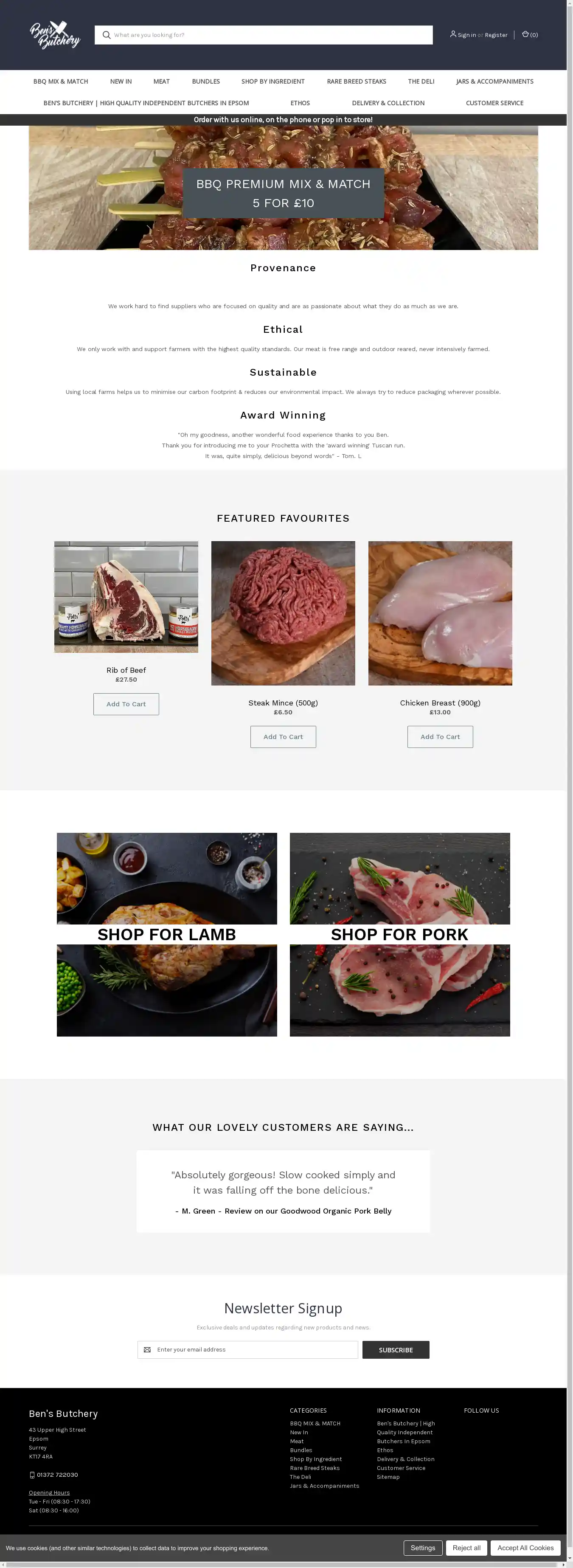The height and width of the screenshot is (1568, 573).
Task: Open the MEAT menu
Action: point(161,81)
